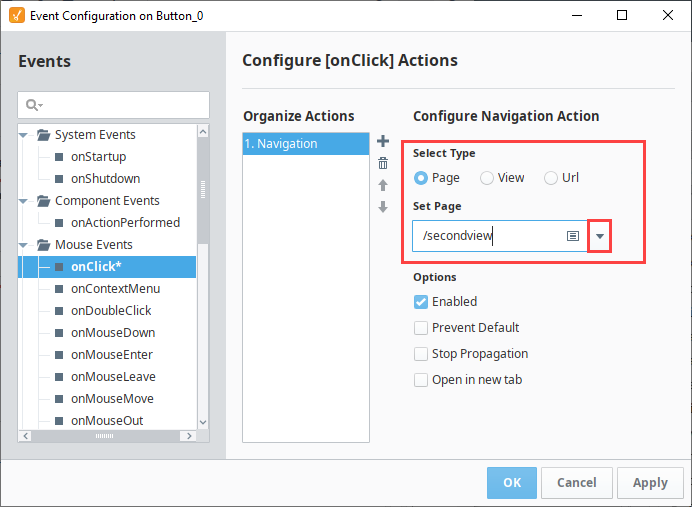Open the binding icon in Set Page field

coord(572,236)
